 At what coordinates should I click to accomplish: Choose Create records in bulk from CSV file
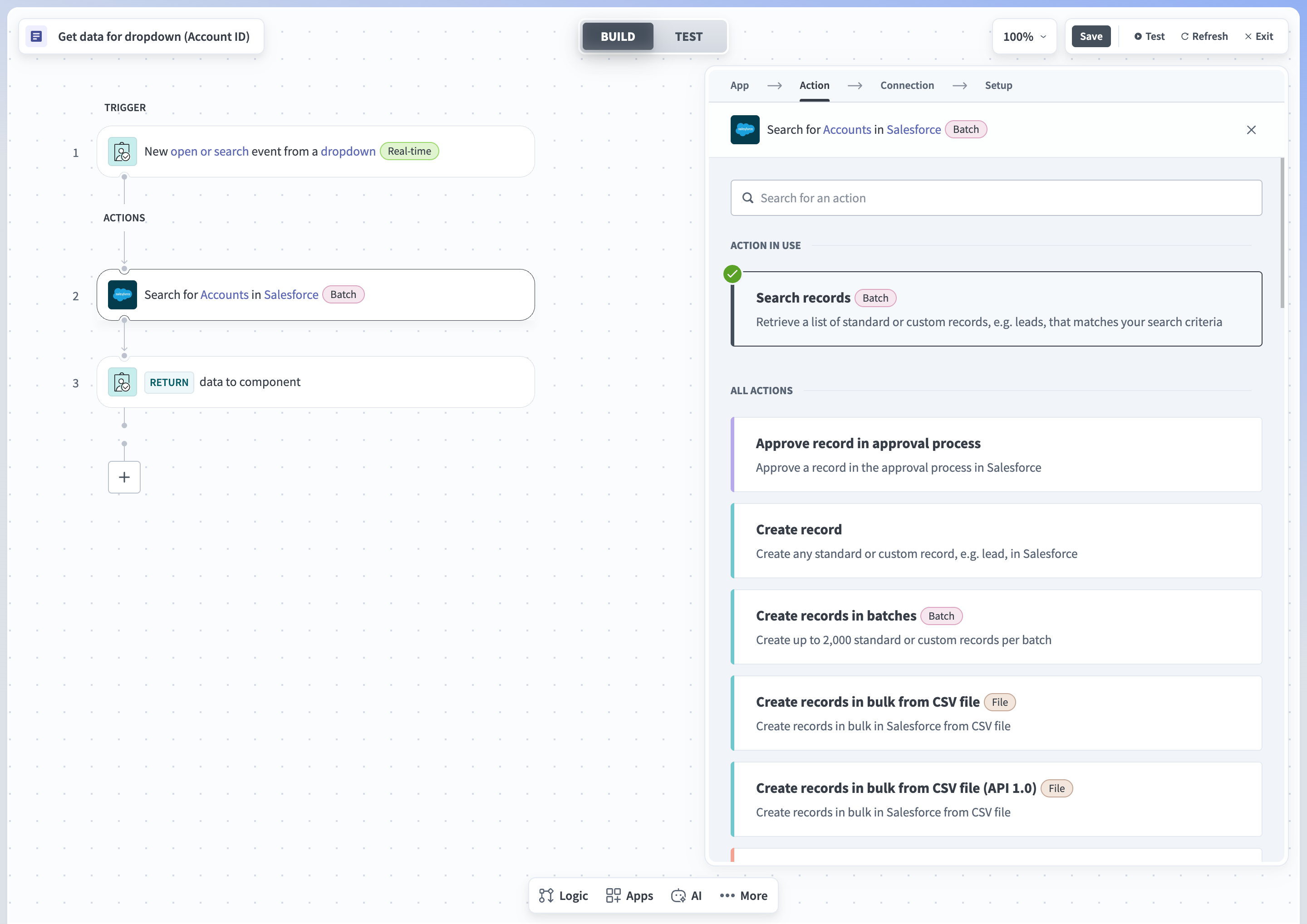point(996,713)
